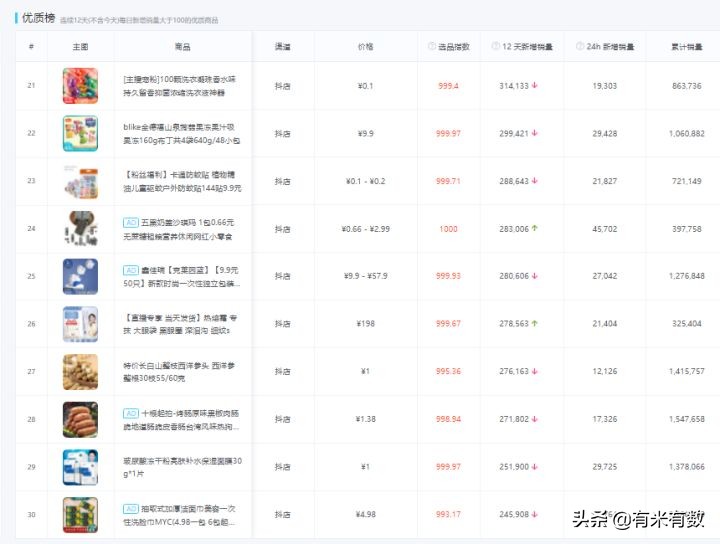720x544 pixels.
Task: Click the down arrow next to 251,900
Action: pos(534,467)
